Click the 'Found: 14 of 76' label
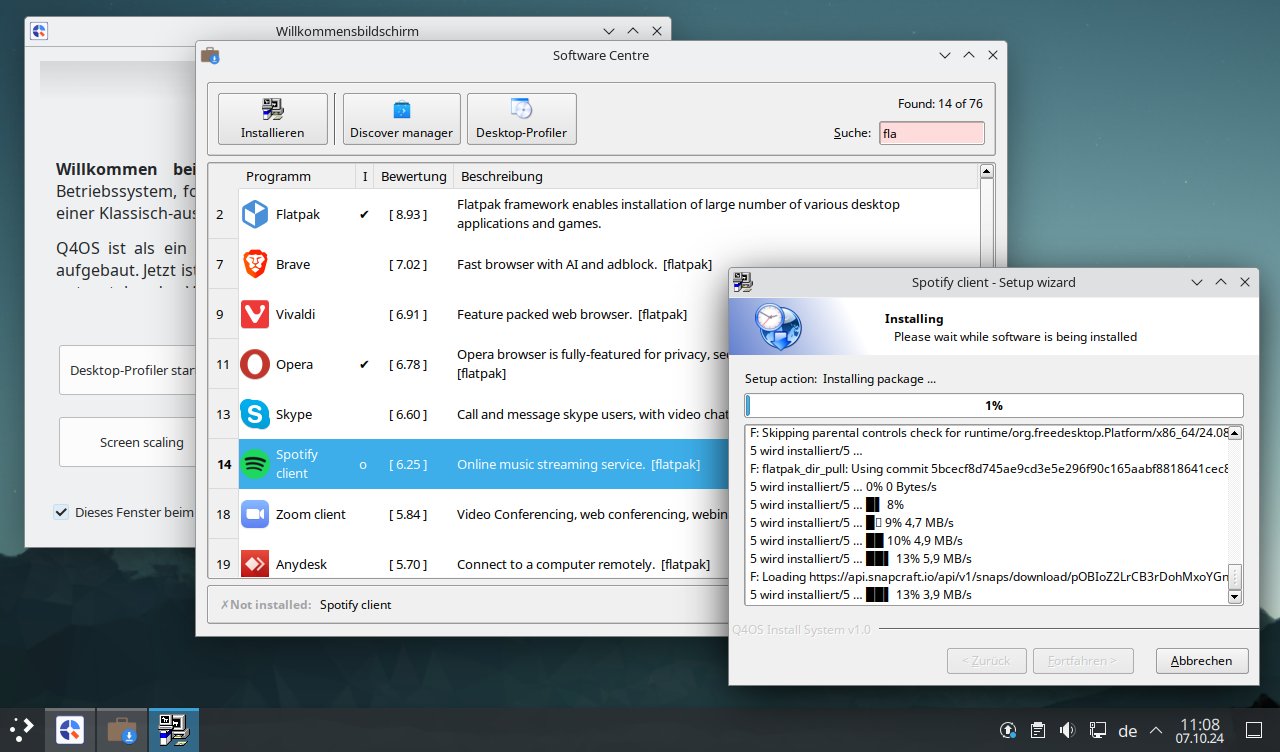The image size is (1280, 752). click(940, 103)
